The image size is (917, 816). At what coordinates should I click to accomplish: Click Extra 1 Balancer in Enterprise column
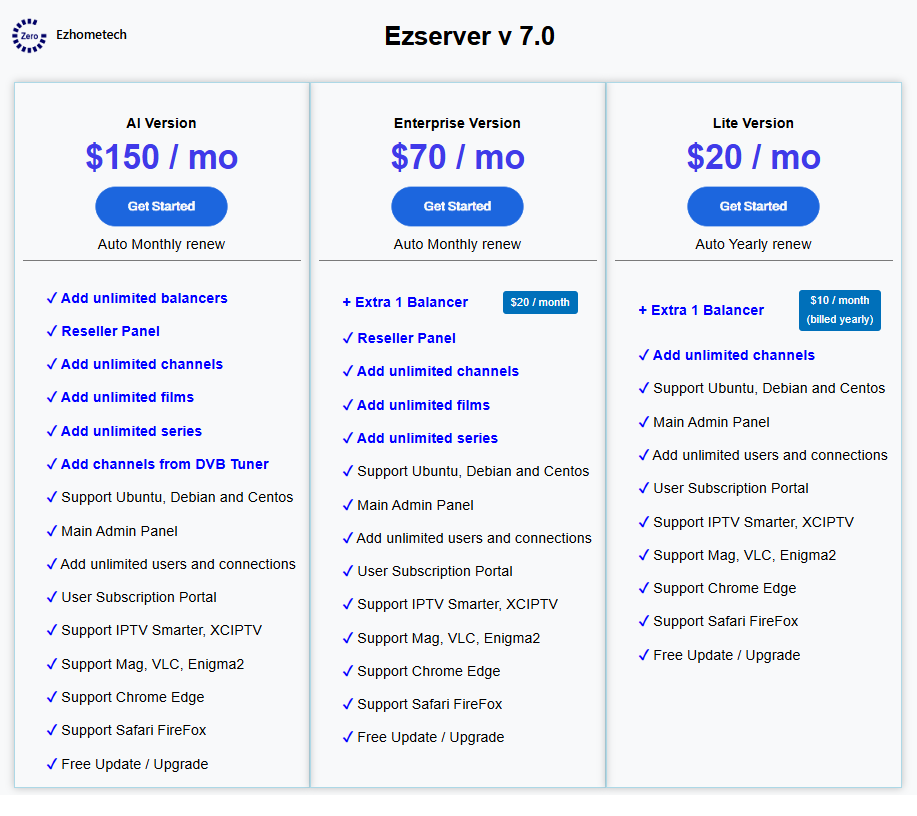pyautogui.click(x=412, y=302)
